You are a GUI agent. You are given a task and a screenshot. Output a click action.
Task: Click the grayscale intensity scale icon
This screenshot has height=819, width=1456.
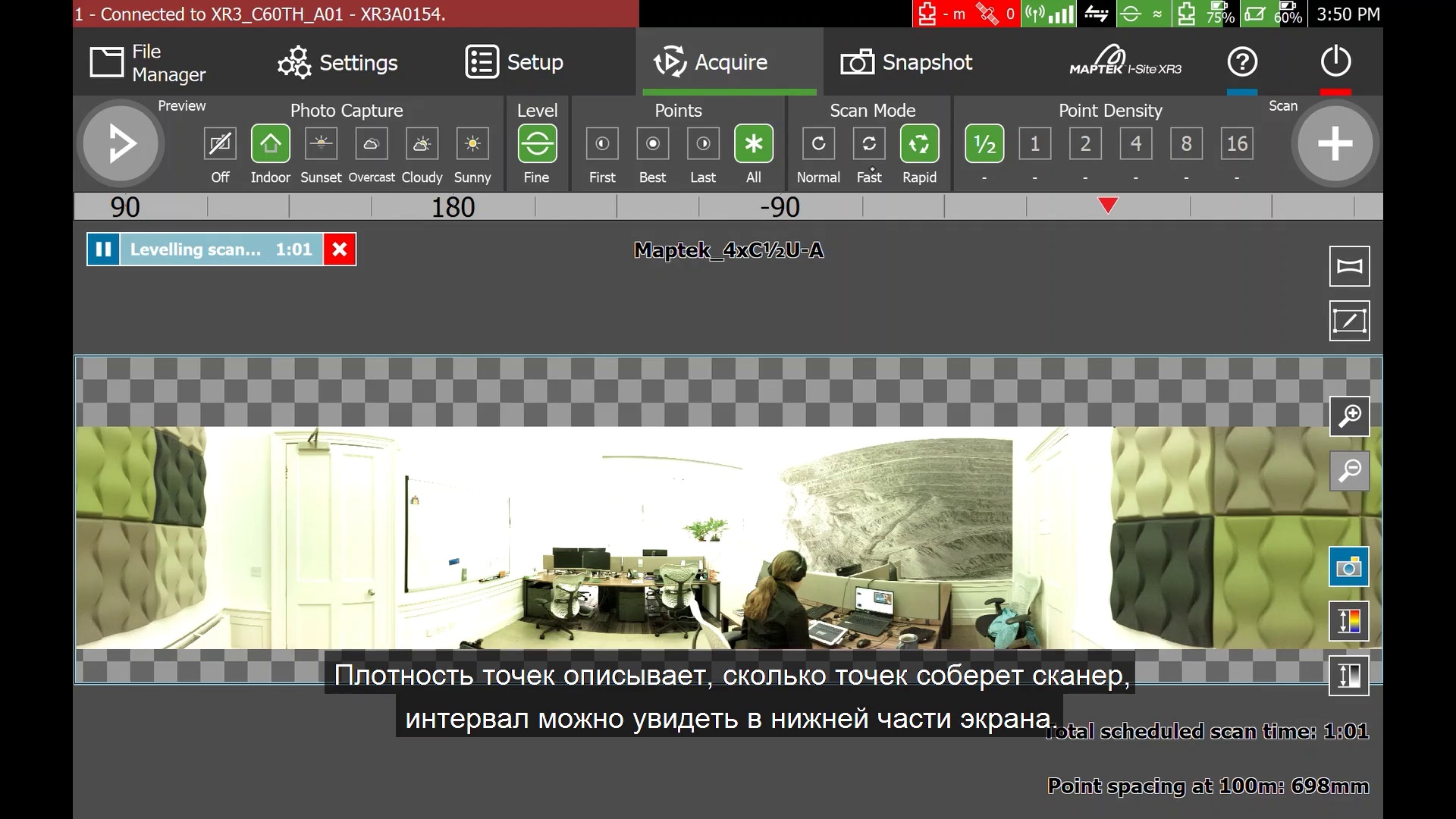pos(1349,676)
